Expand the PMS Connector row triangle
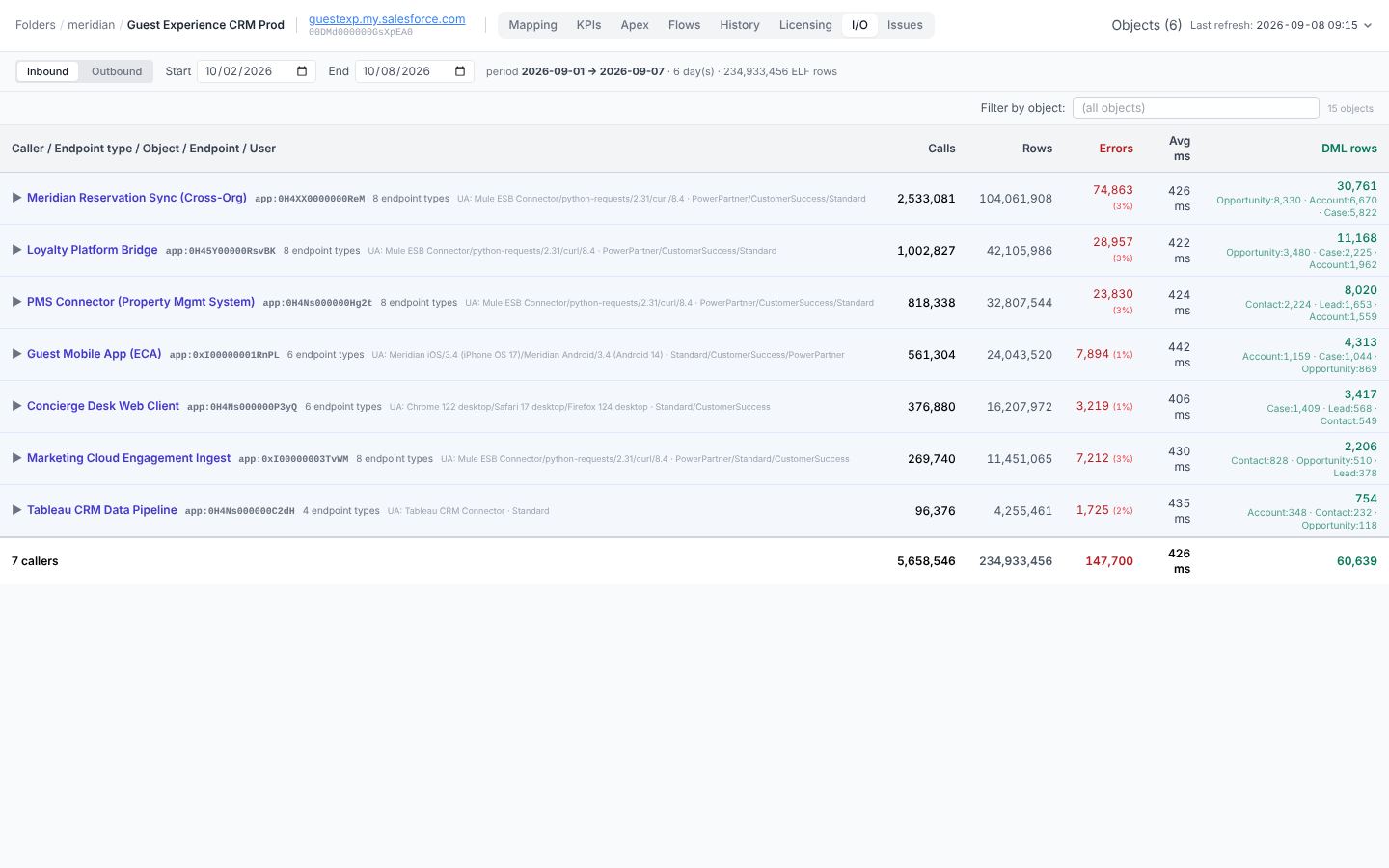The width and height of the screenshot is (1389, 868). tap(16, 302)
